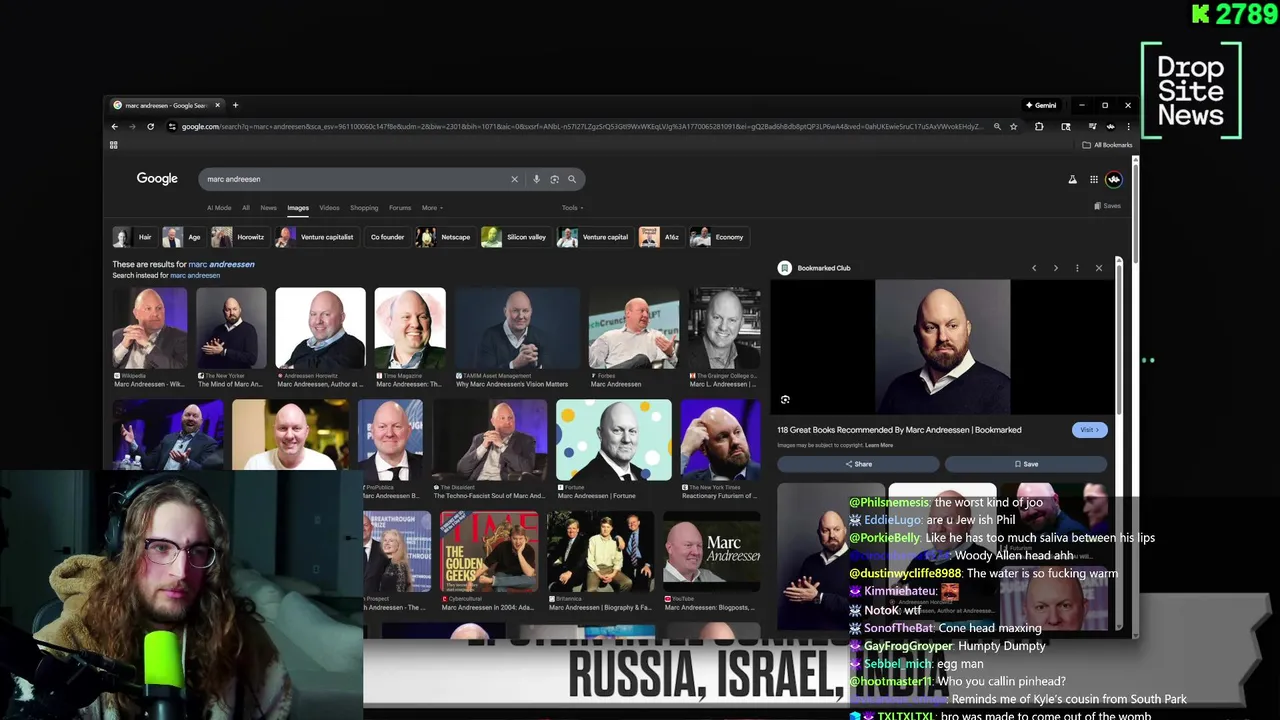The width and height of the screenshot is (1280, 720).
Task: Clear the search query with X
Action: (514, 179)
